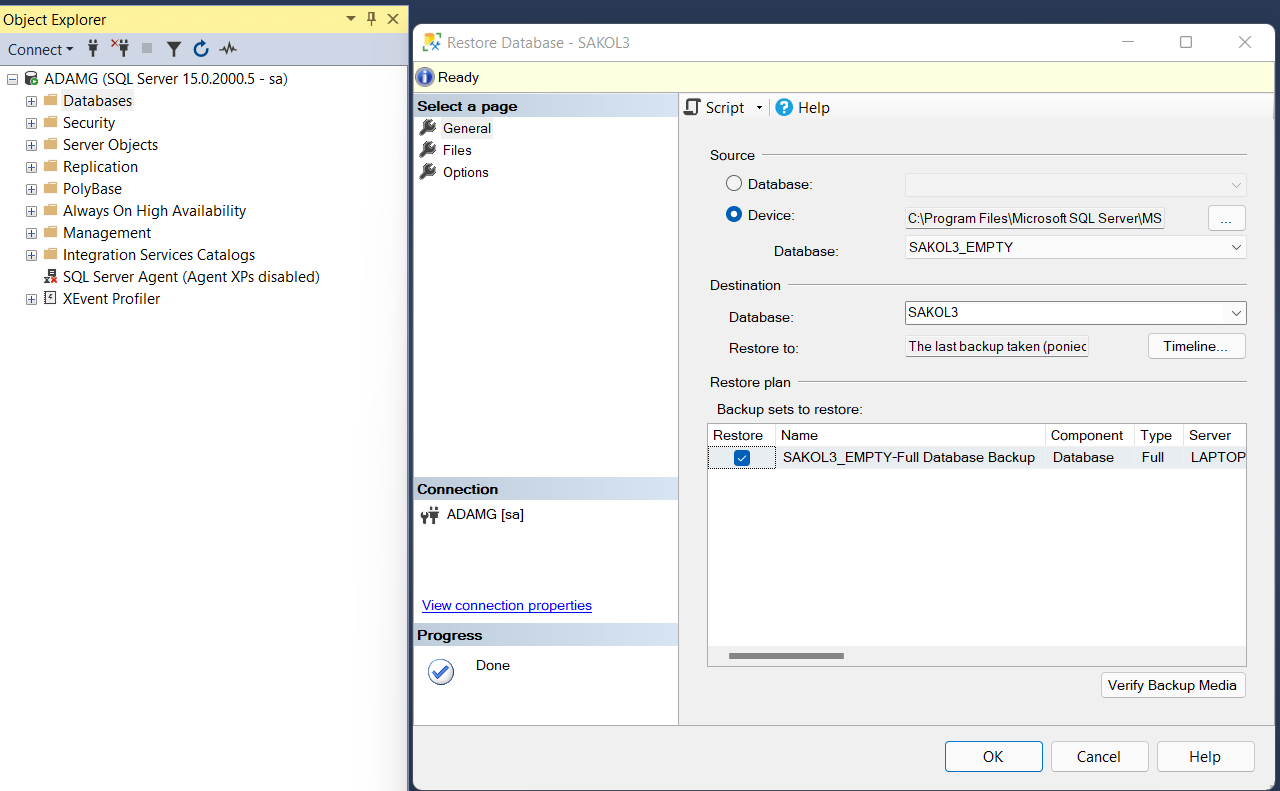Click the Restore to field showing last backup
This screenshot has width=1280, height=791.
997,346
